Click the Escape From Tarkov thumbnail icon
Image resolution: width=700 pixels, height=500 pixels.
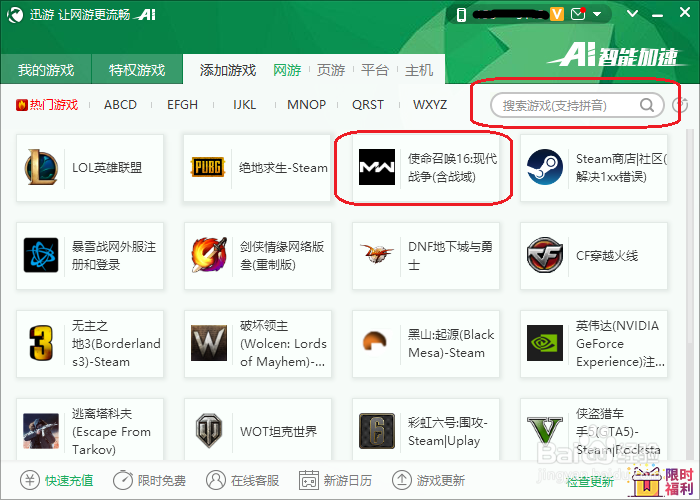pos(41,431)
